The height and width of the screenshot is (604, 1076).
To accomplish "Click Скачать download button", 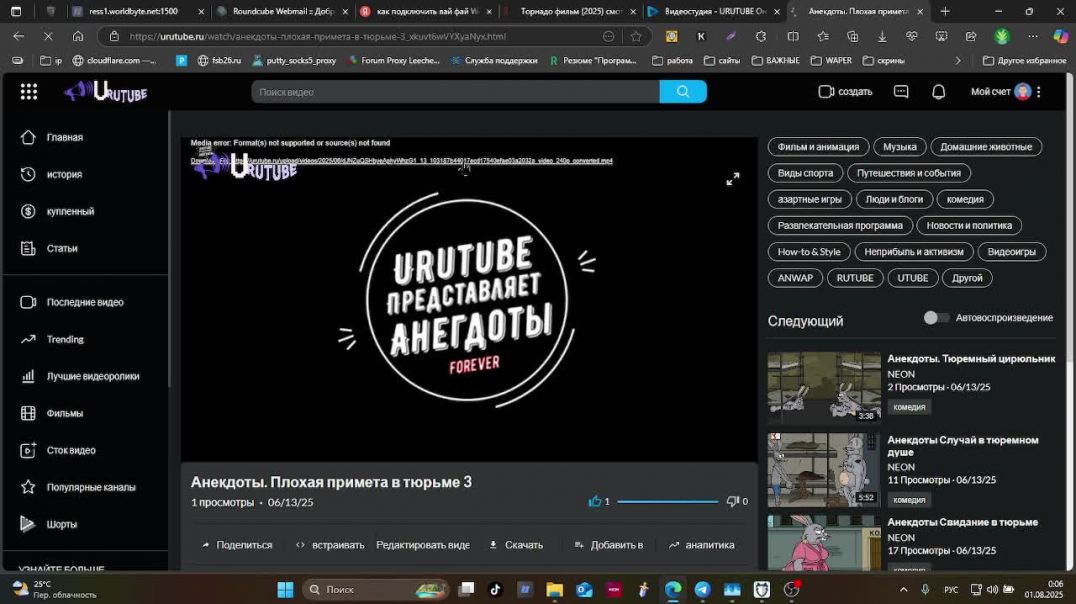I will pyautogui.click(x=516, y=545).
